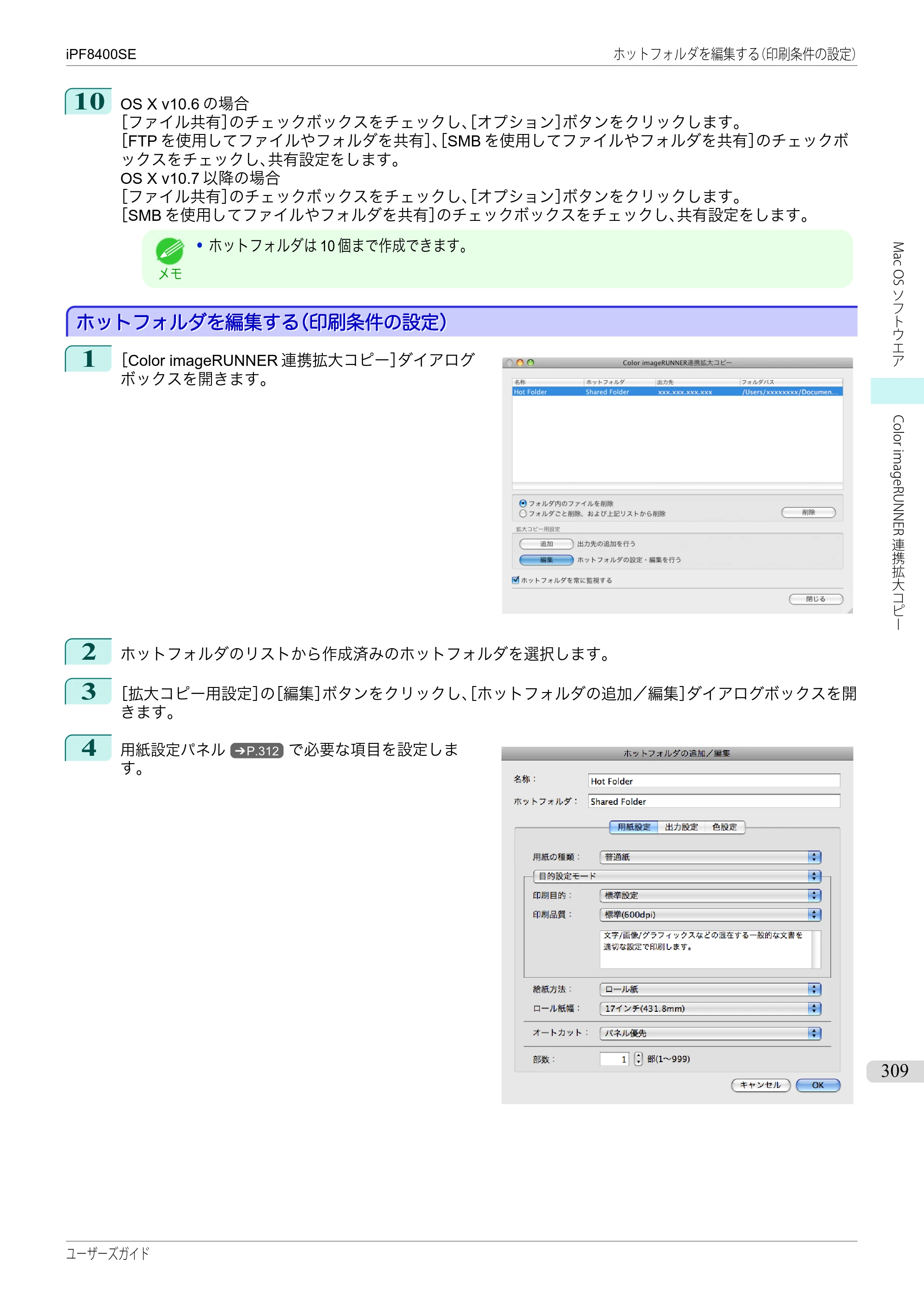Select the 'Hot Folder' row in the list
The width and height of the screenshot is (924, 1307).
coord(677,392)
